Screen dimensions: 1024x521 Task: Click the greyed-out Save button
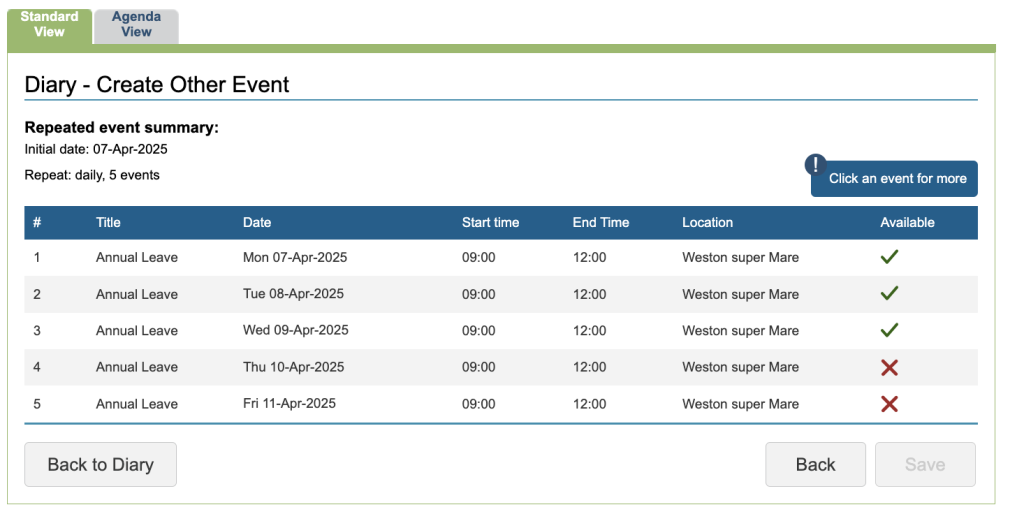coord(924,464)
